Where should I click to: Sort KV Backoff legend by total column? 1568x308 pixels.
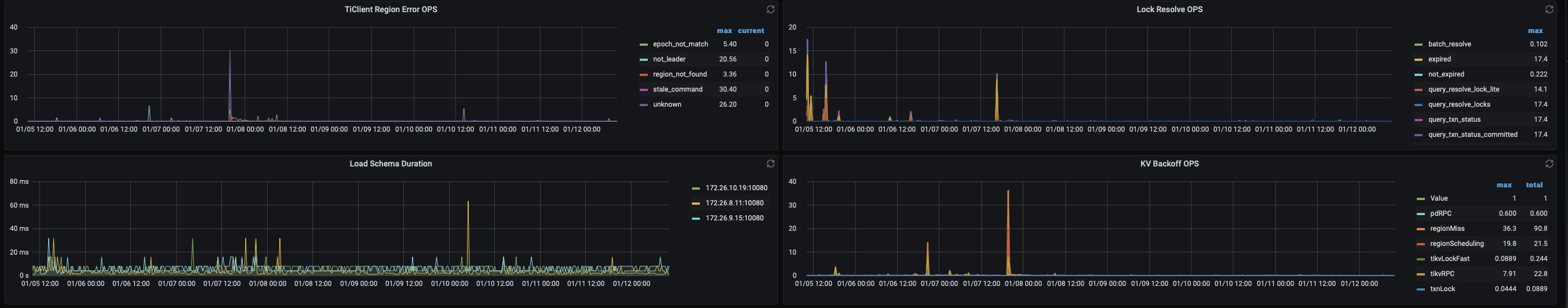(x=1534, y=185)
